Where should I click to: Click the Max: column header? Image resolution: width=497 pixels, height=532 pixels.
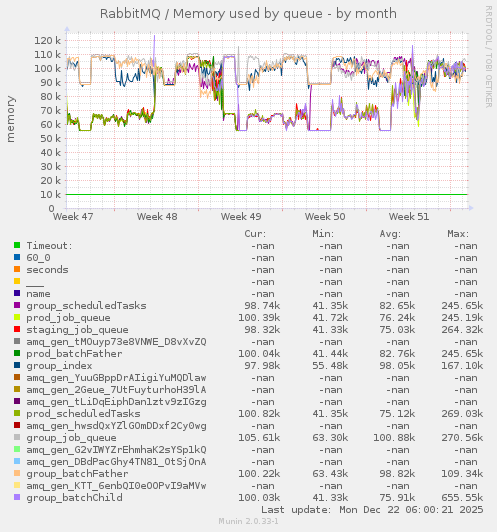click(x=458, y=234)
